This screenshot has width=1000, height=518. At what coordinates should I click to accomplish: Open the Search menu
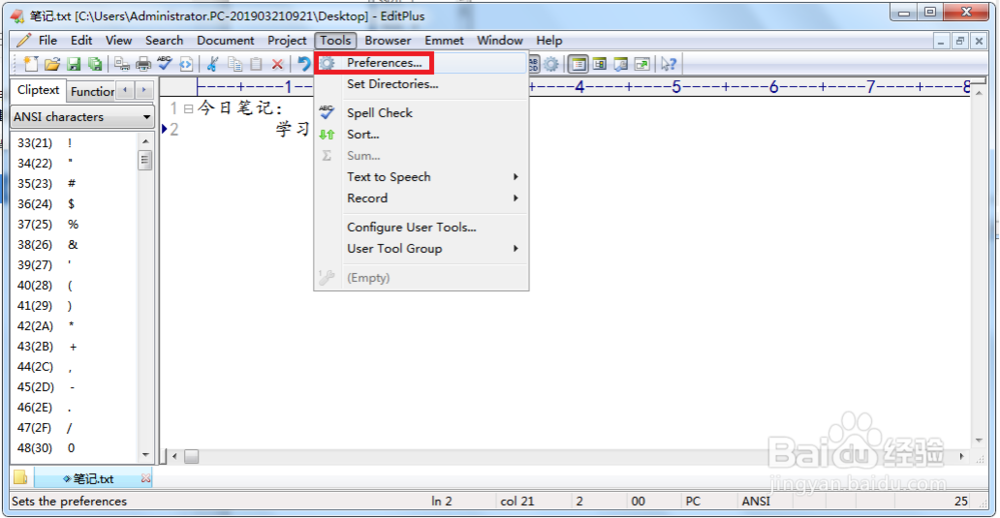click(164, 40)
